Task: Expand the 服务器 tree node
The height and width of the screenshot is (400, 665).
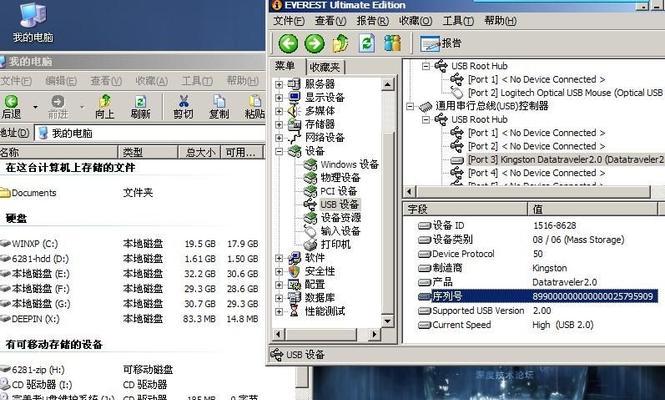Action: pyautogui.click(x=279, y=84)
